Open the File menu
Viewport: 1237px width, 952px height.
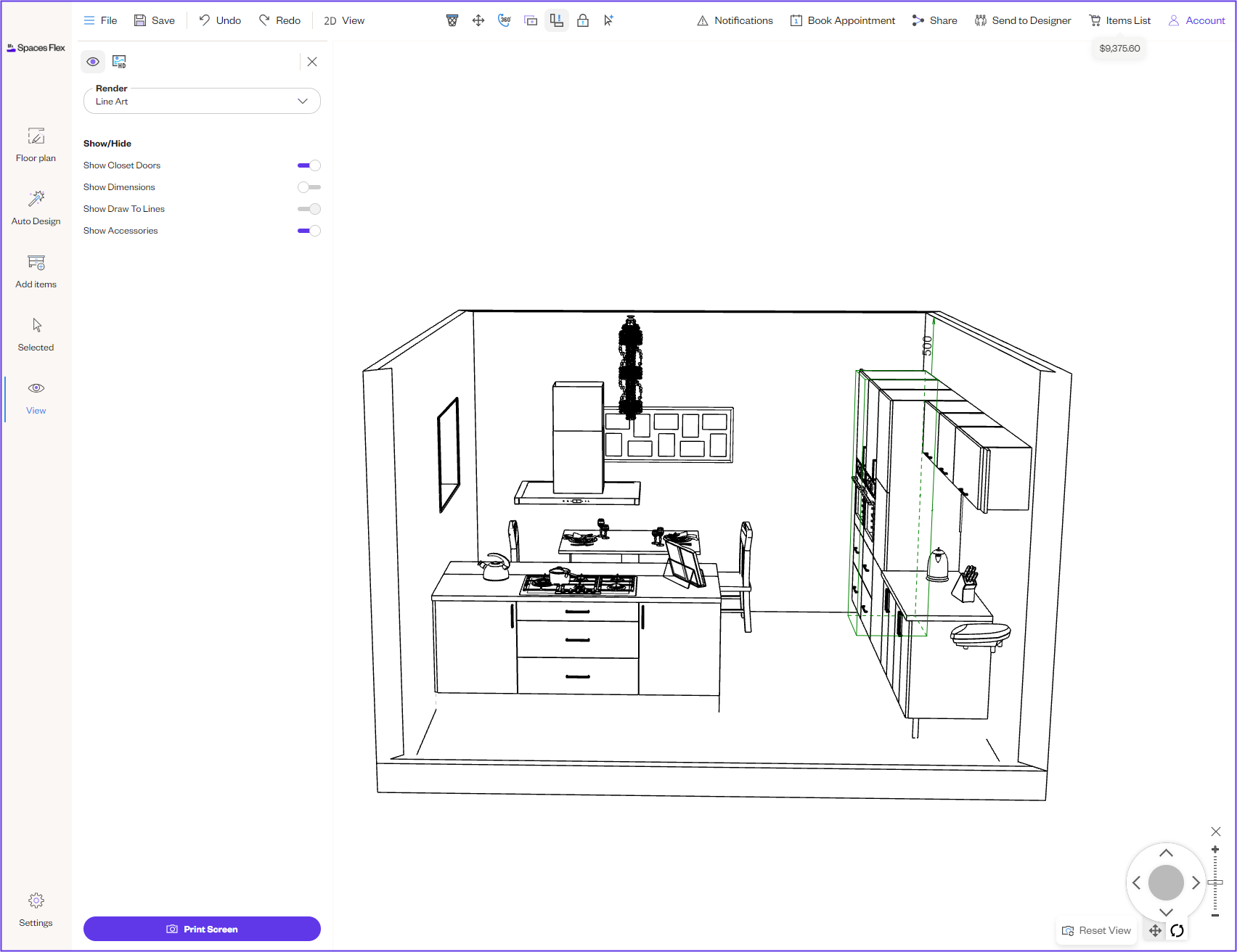pyautogui.click(x=100, y=20)
